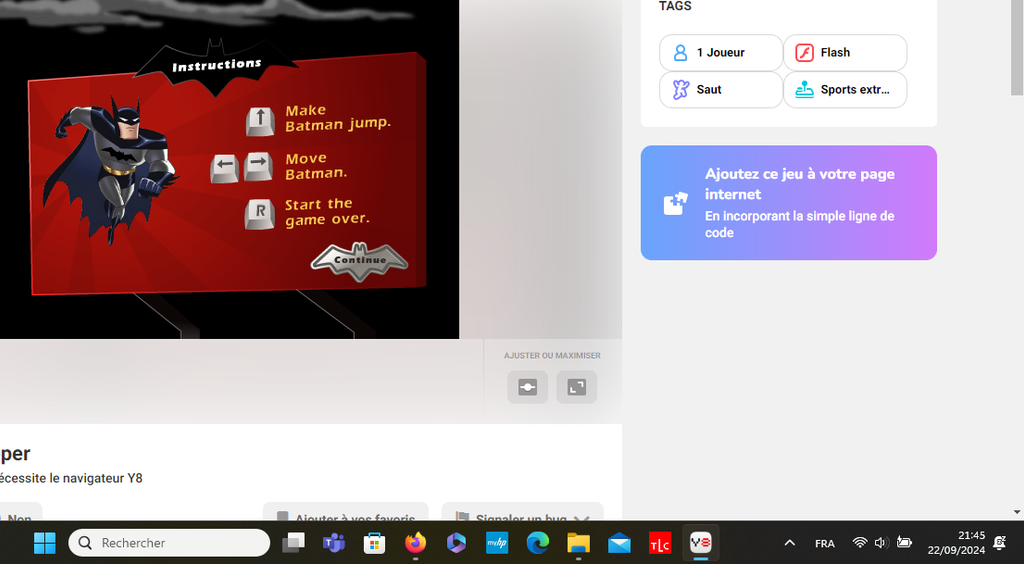Click the battery status icon
This screenshot has width=1024, height=564.
[904, 542]
